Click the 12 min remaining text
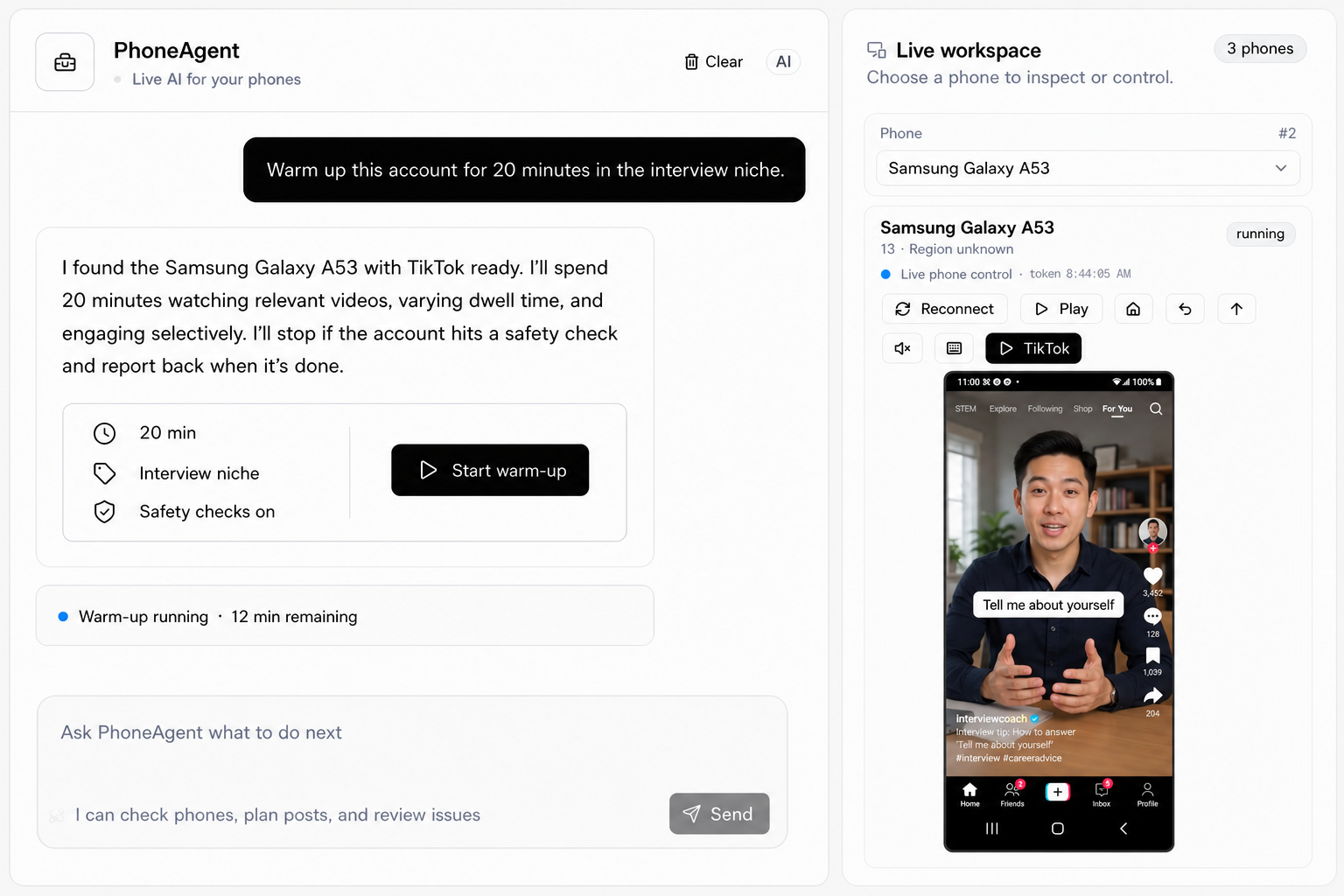Screen dimensions: 1344x896 pos(294,617)
